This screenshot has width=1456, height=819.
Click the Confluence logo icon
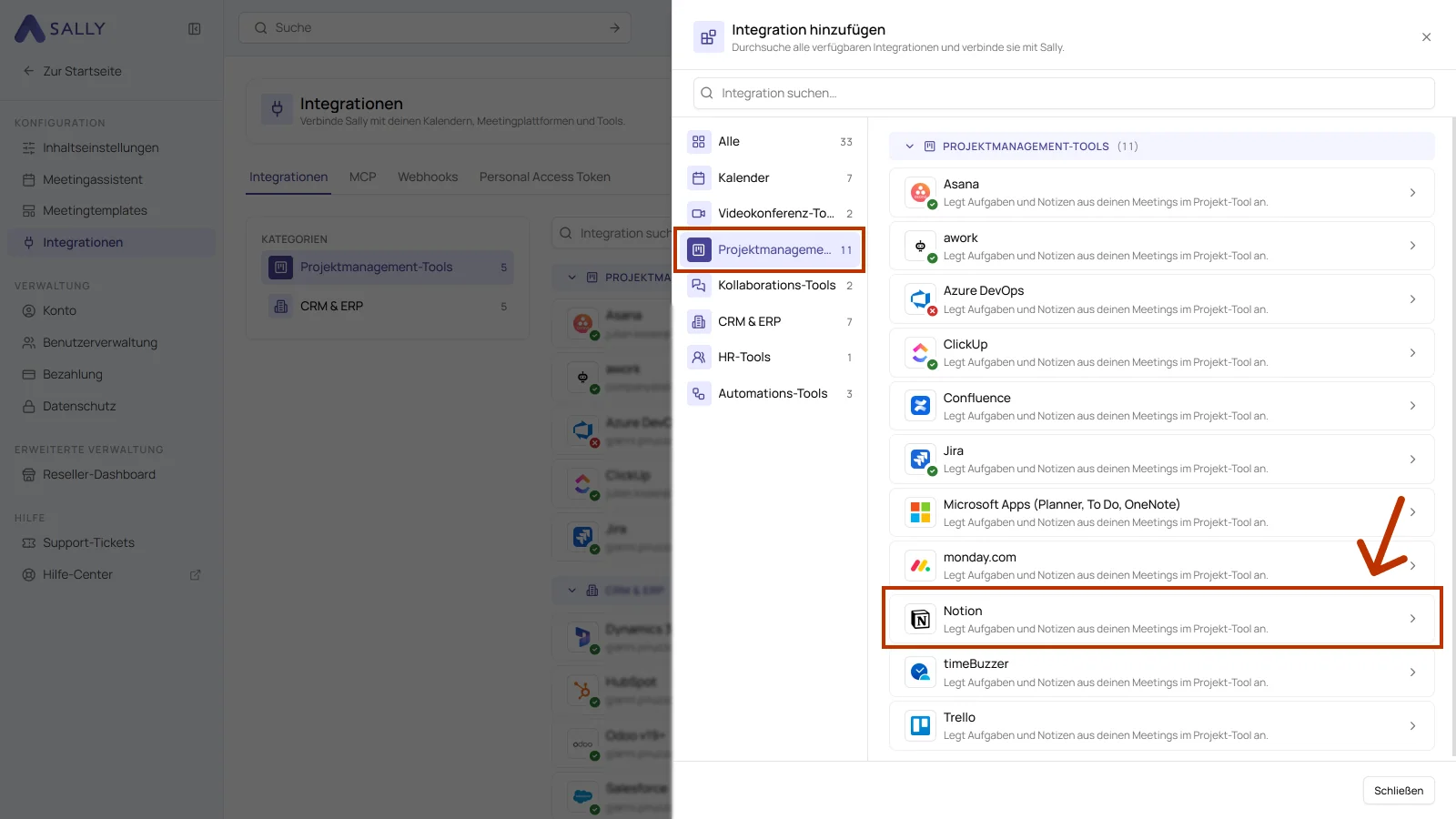(920, 406)
